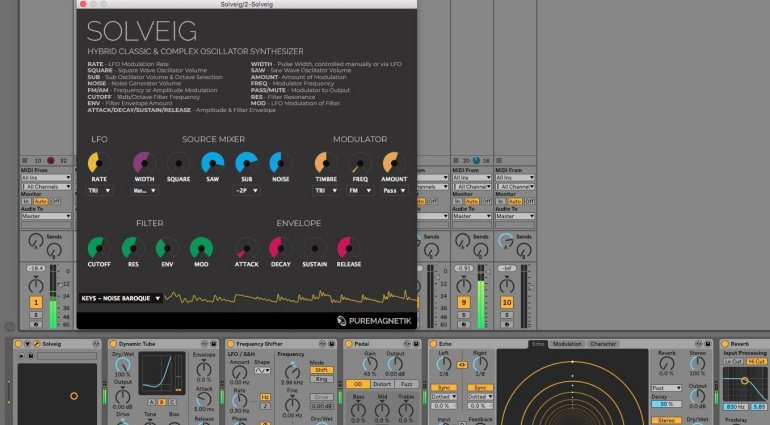
Task: Switch to the Modulation tab in Echo
Action: point(567,343)
